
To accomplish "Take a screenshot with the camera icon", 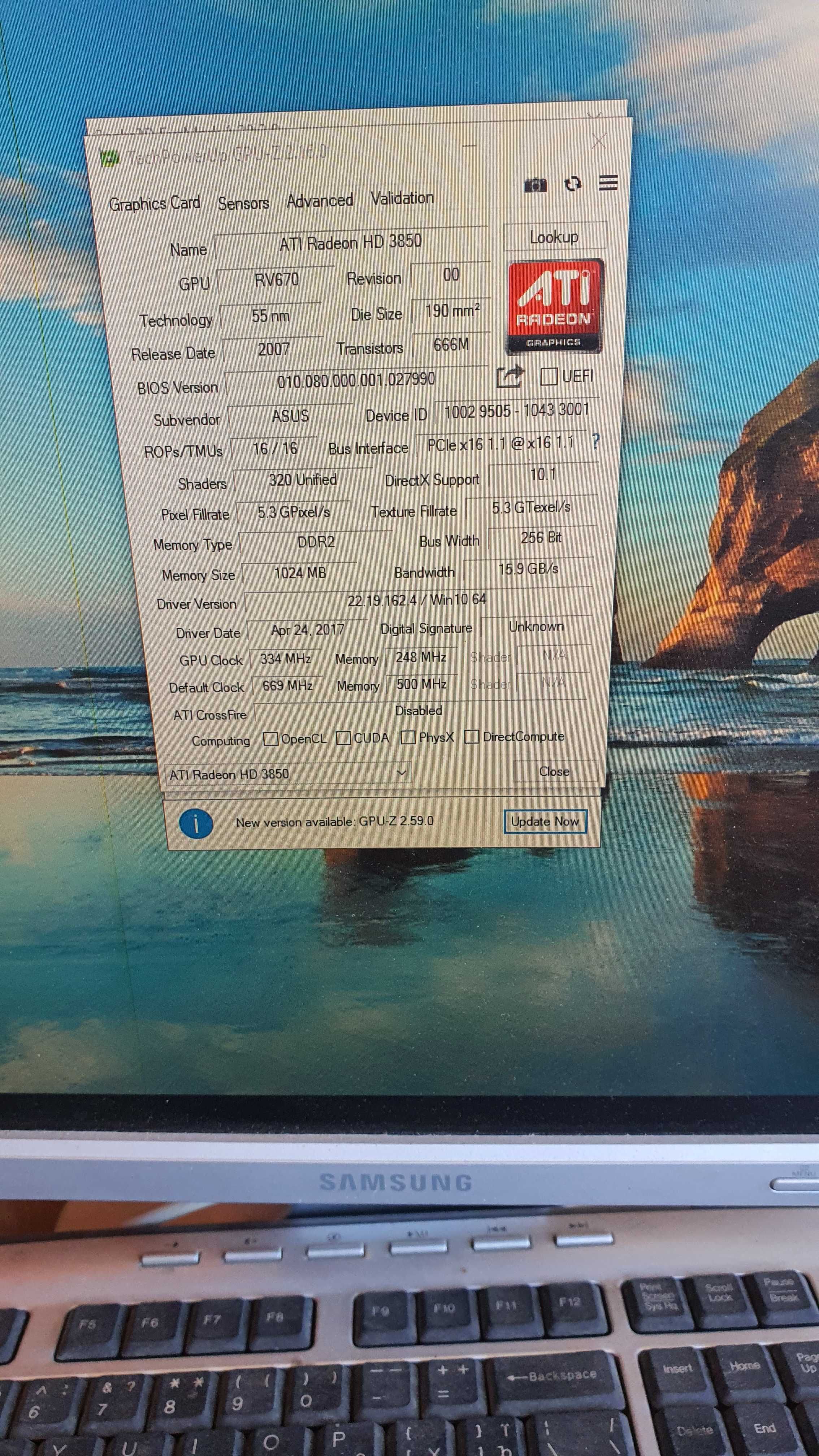I will 535,185.
